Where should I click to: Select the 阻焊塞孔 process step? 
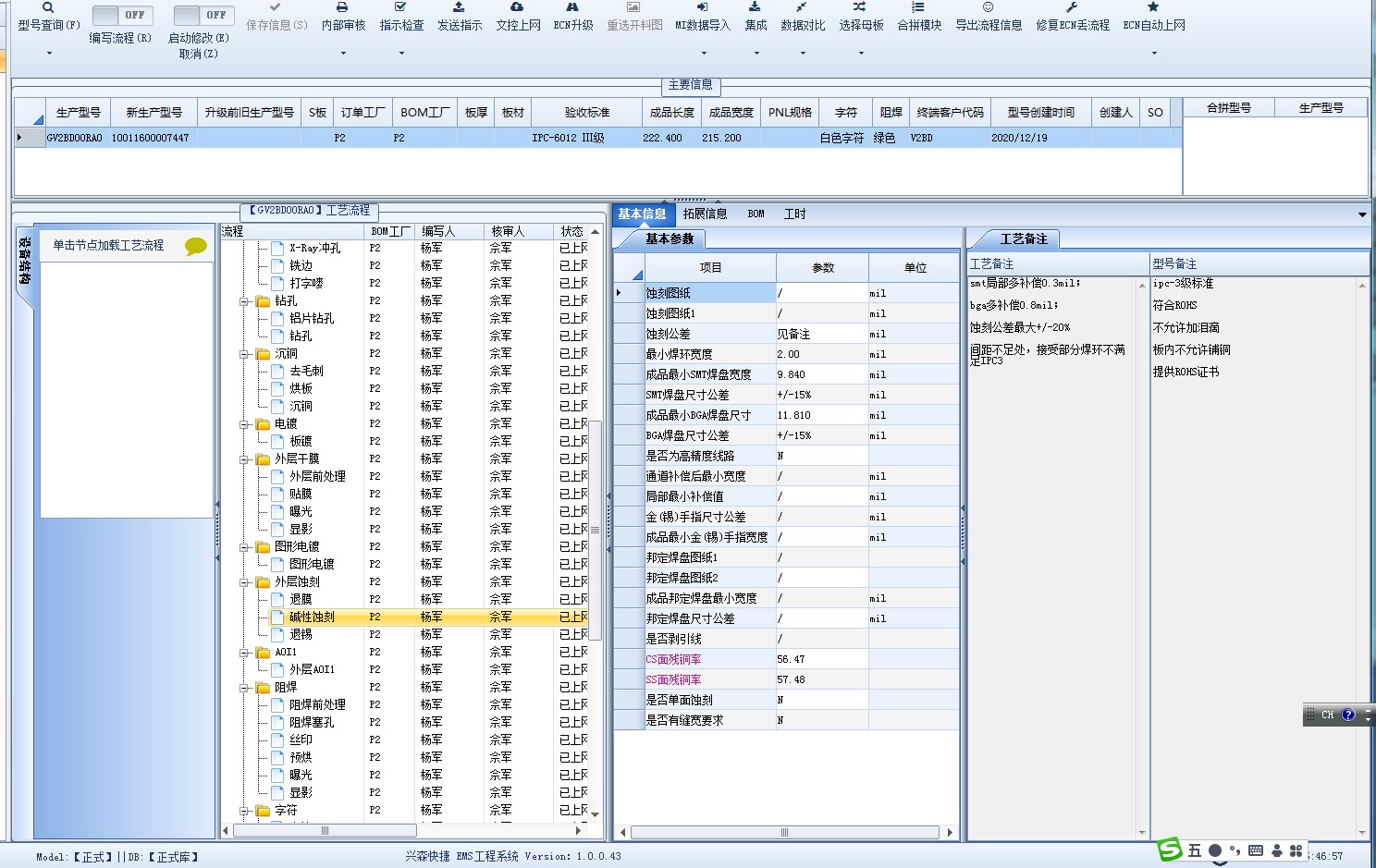click(312, 723)
